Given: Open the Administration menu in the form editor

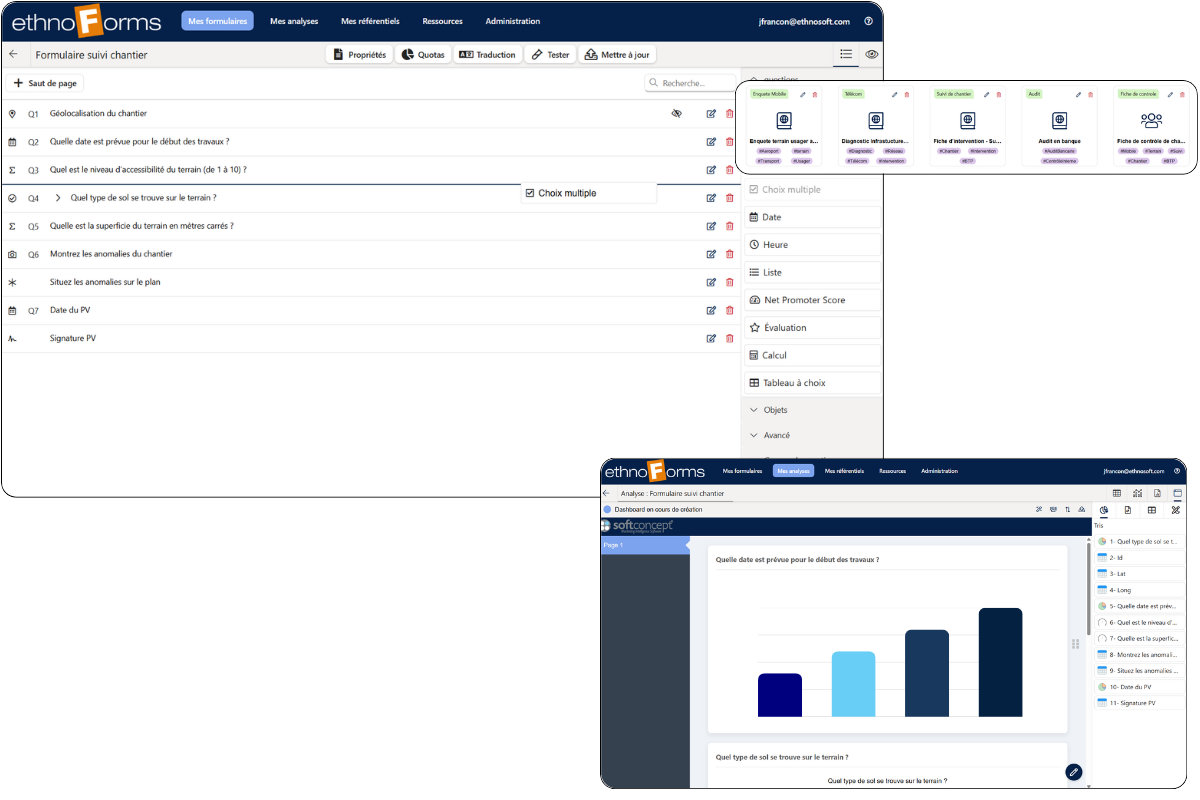Looking at the screenshot, I should point(512,21).
